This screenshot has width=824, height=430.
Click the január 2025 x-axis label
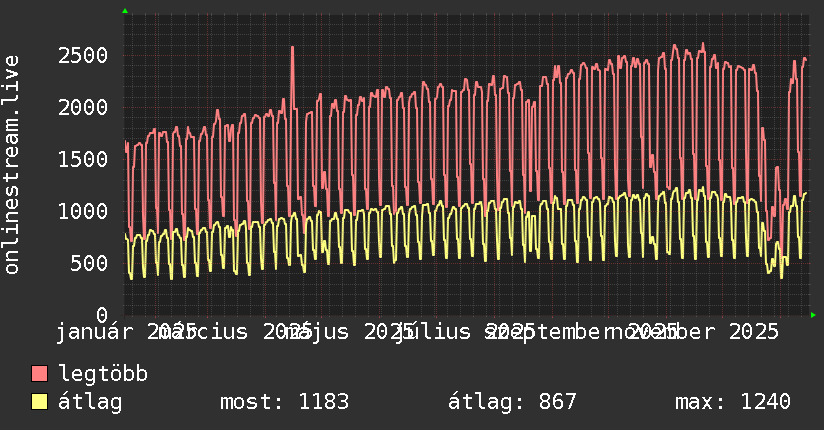pos(126,332)
